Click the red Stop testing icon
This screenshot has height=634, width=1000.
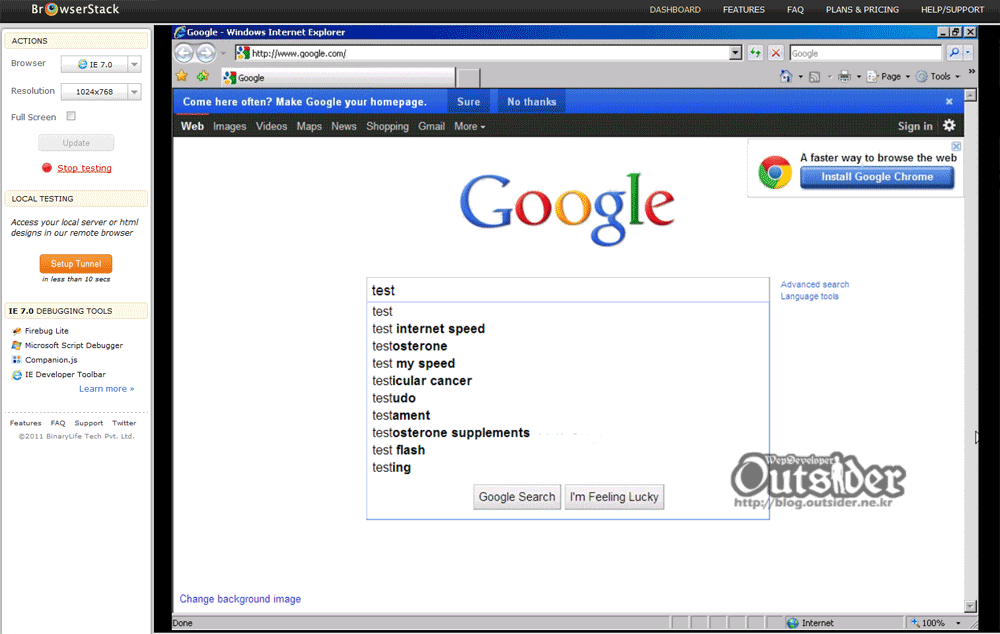(x=47, y=168)
